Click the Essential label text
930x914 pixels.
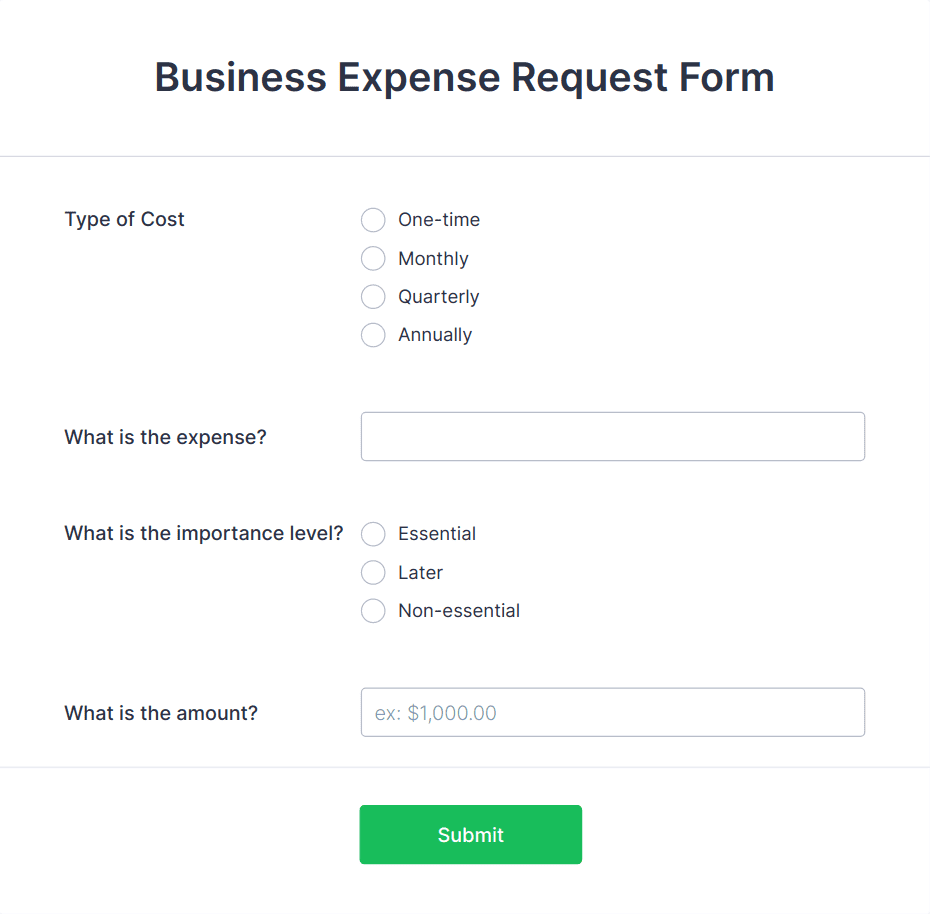(436, 534)
